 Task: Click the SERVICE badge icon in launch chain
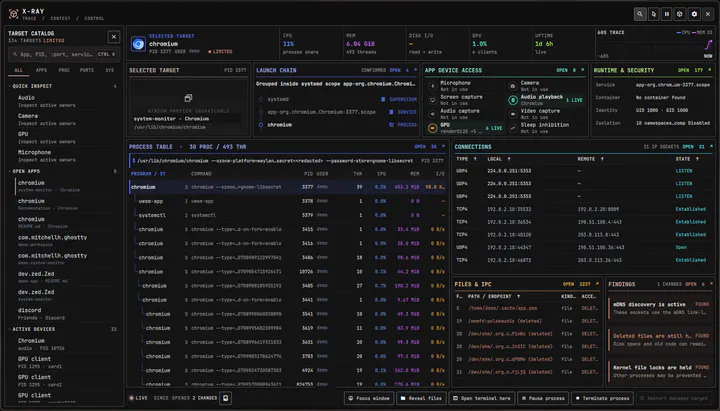[x=391, y=112]
